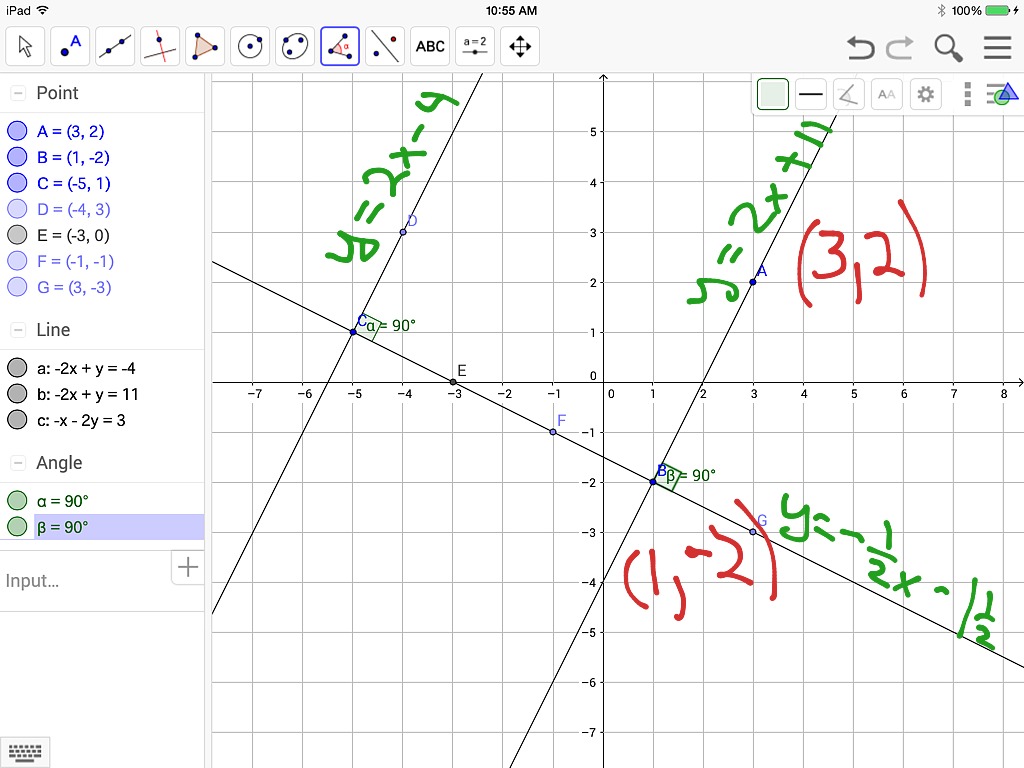Collapse the Point section
The height and width of the screenshot is (768, 1024).
(x=18, y=93)
